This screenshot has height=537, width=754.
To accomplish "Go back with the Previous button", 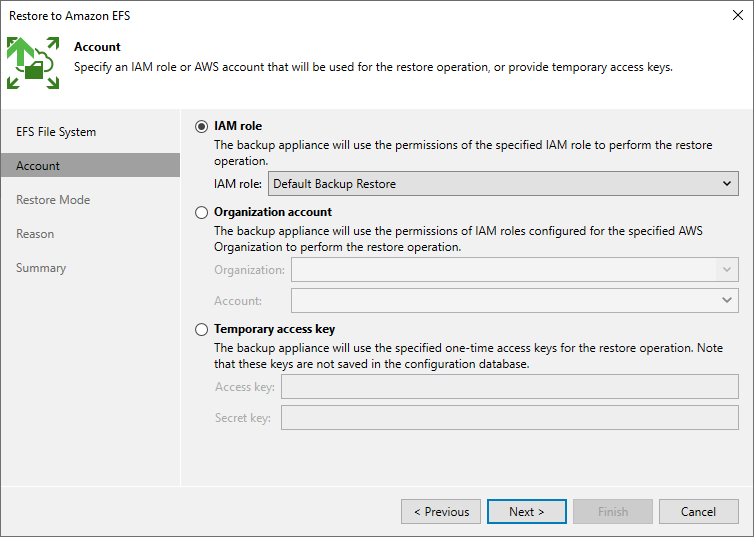I will point(441,512).
